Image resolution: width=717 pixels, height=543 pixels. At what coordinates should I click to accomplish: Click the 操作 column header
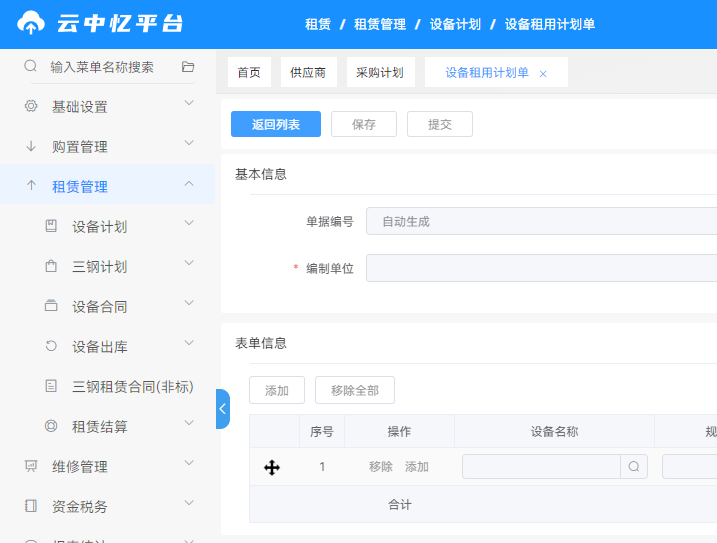click(x=399, y=431)
